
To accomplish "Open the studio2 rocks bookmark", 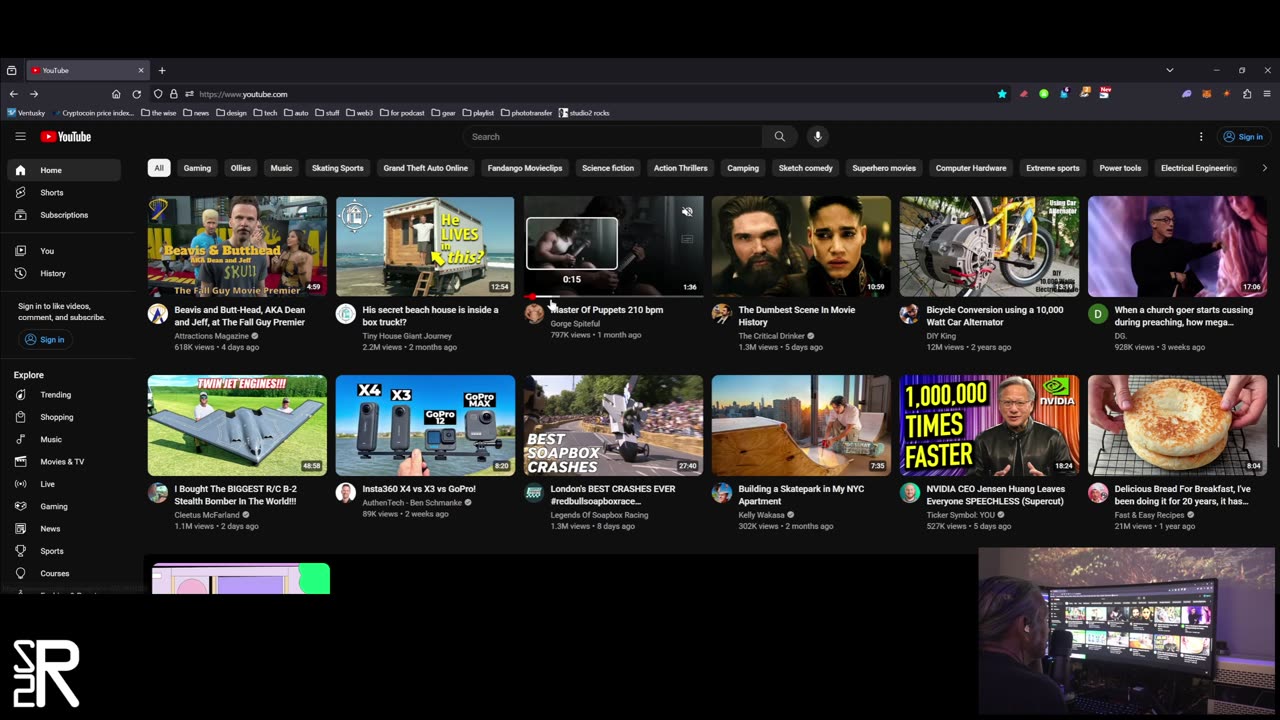I will coord(584,113).
